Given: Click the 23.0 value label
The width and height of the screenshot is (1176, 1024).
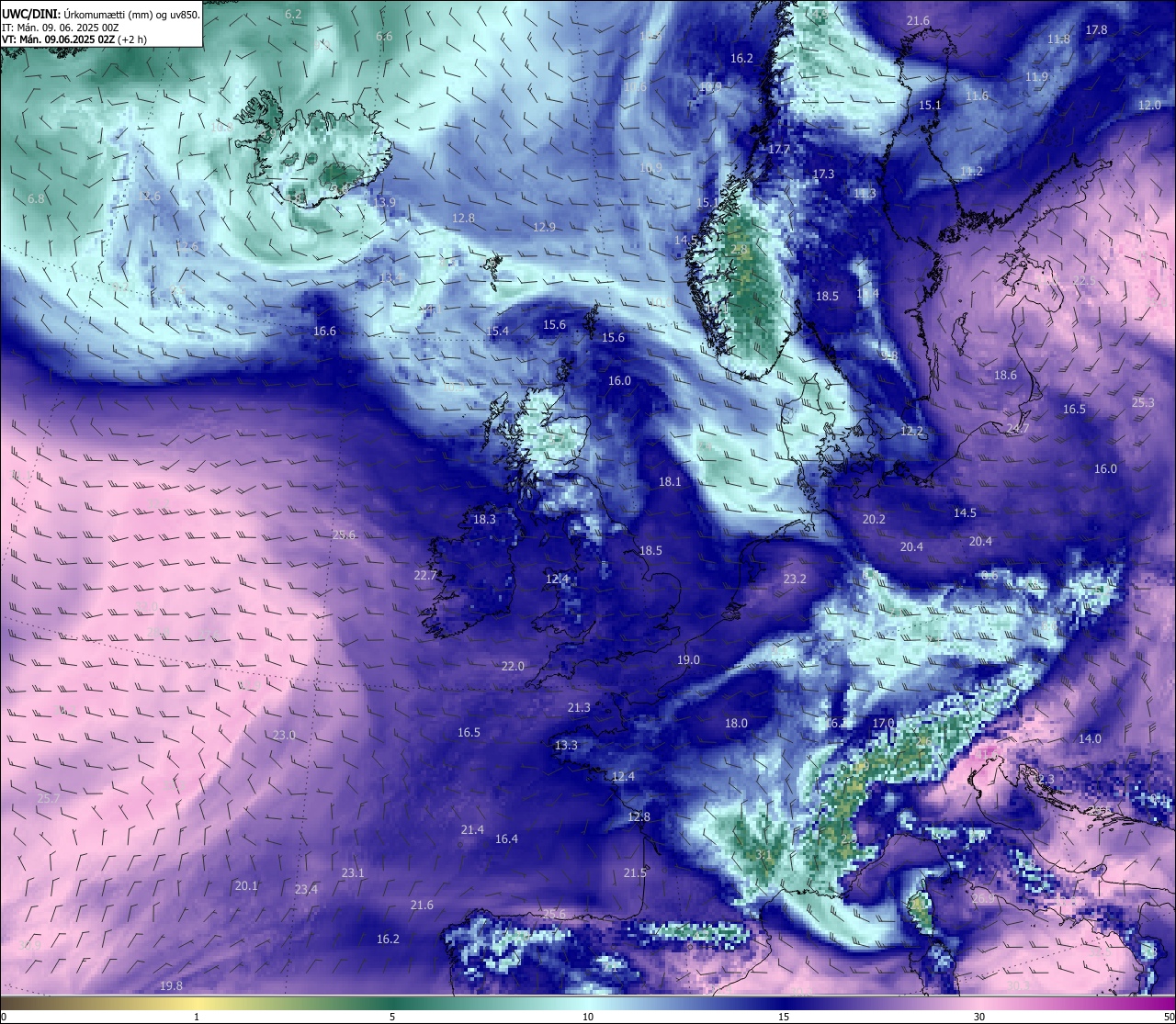Looking at the screenshot, I should pyautogui.click(x=284, y=735).
